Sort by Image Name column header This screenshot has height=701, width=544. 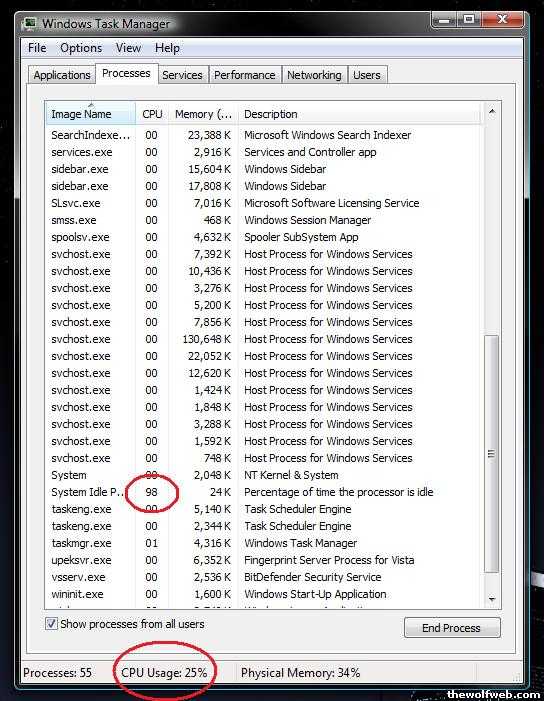(x=91, y=114)
